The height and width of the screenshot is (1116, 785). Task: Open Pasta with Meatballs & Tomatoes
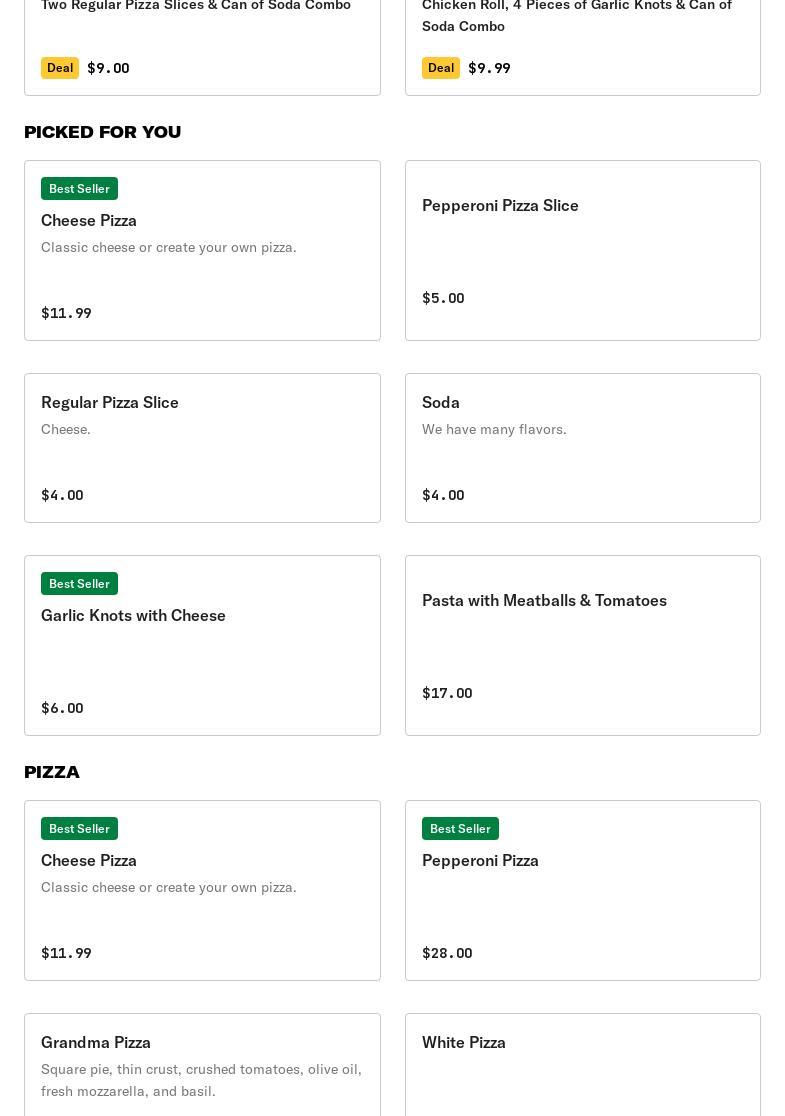point(582,645)
